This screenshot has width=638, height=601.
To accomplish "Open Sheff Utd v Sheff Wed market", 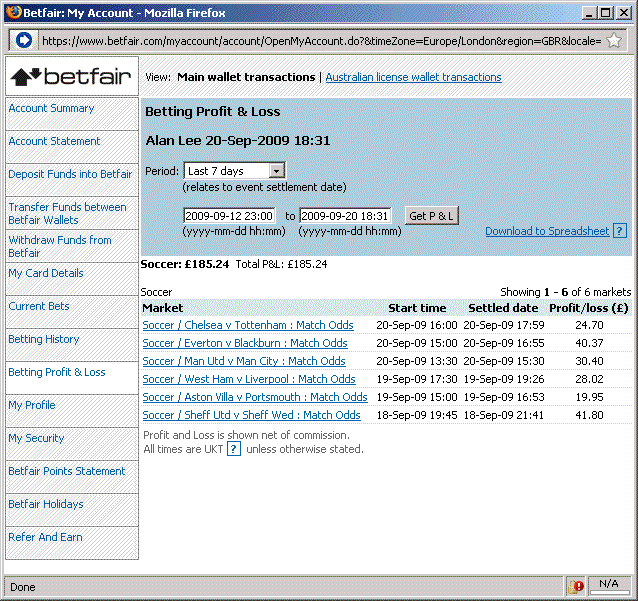I will tap(251, 415).
